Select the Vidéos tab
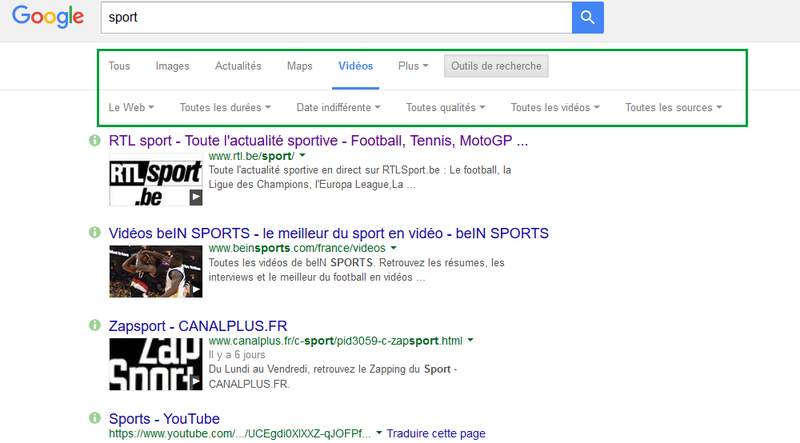 356,66
